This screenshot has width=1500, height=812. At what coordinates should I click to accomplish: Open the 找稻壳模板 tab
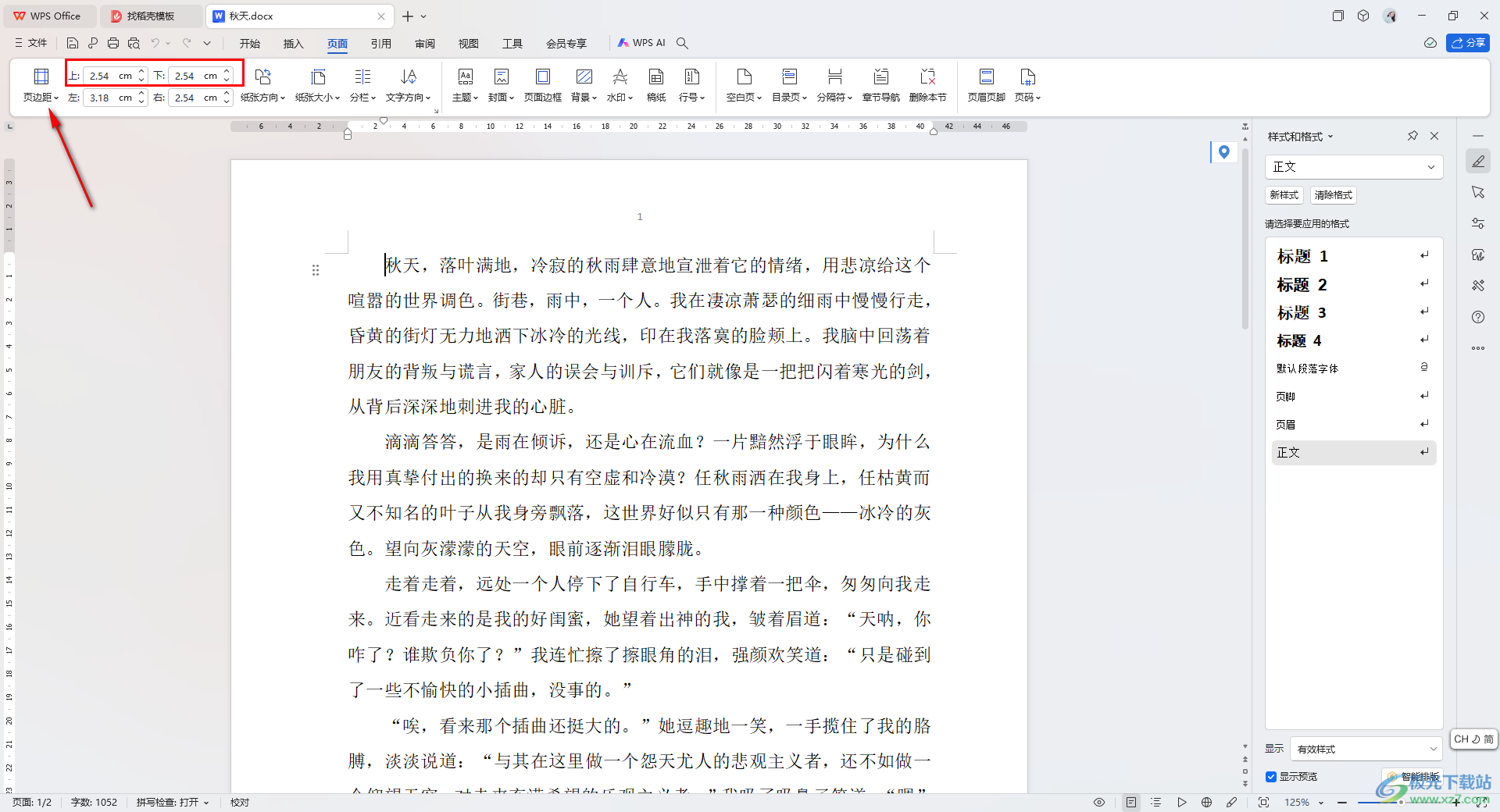pos(152,16)
